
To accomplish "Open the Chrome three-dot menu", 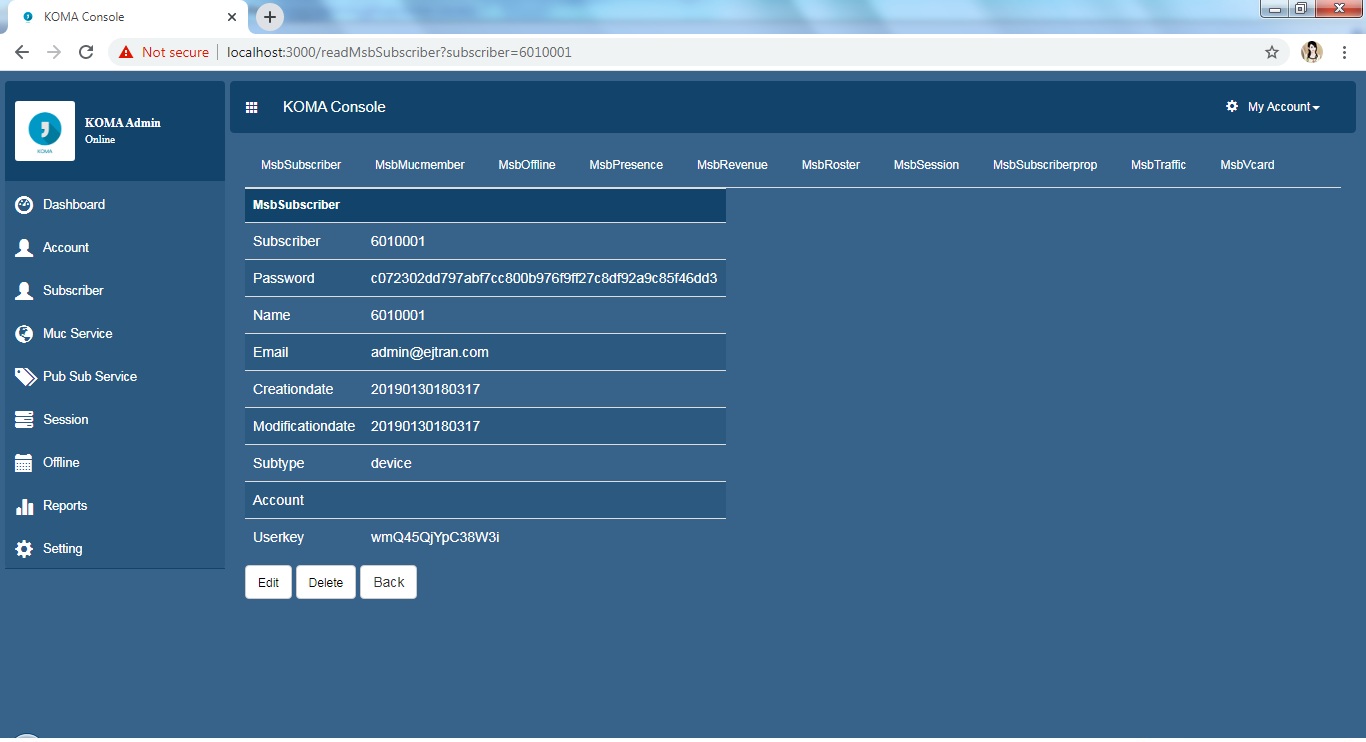I will click(x=1345, y=51).
